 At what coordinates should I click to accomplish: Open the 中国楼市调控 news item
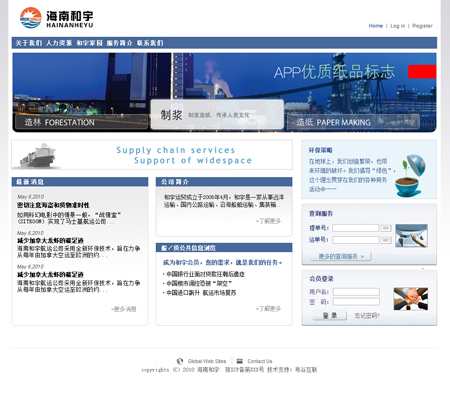tap(199, 283)
